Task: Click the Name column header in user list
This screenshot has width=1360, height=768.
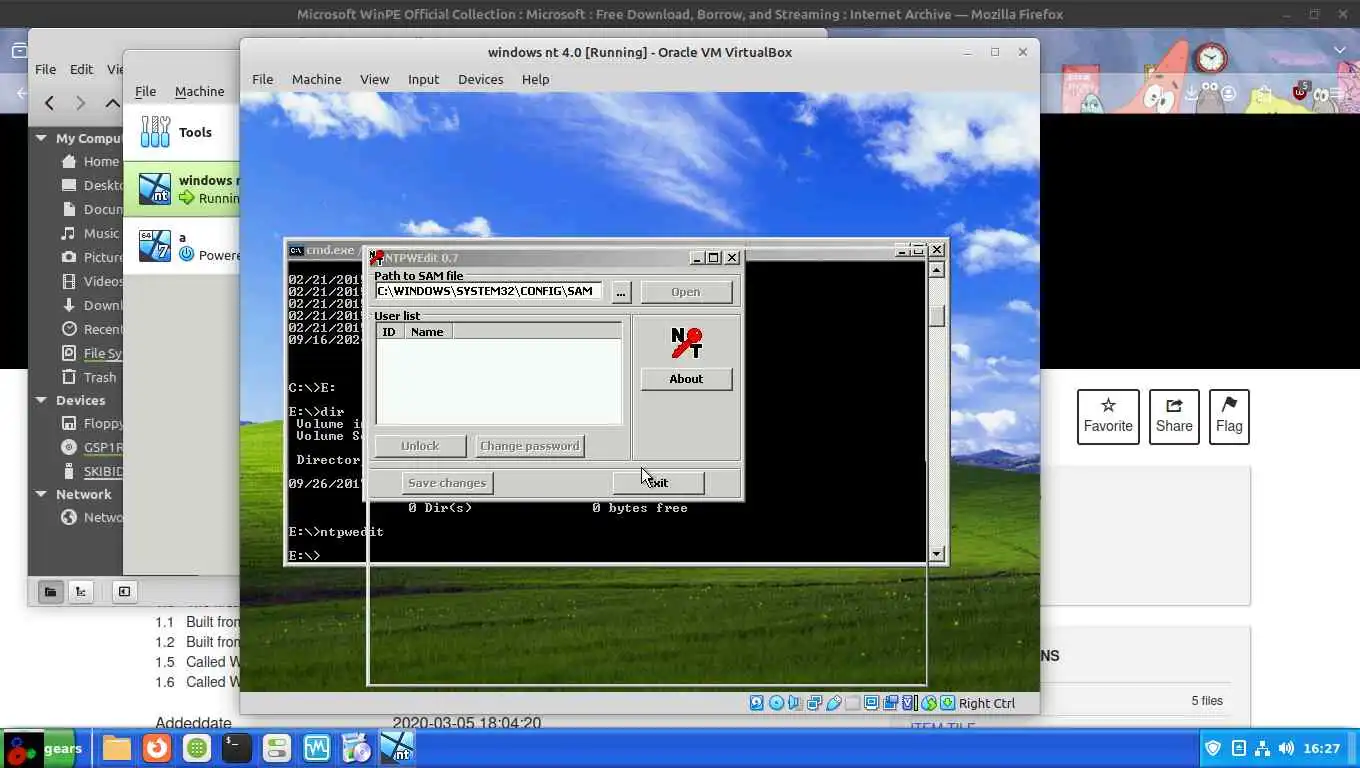Action: tap(427, 331)
